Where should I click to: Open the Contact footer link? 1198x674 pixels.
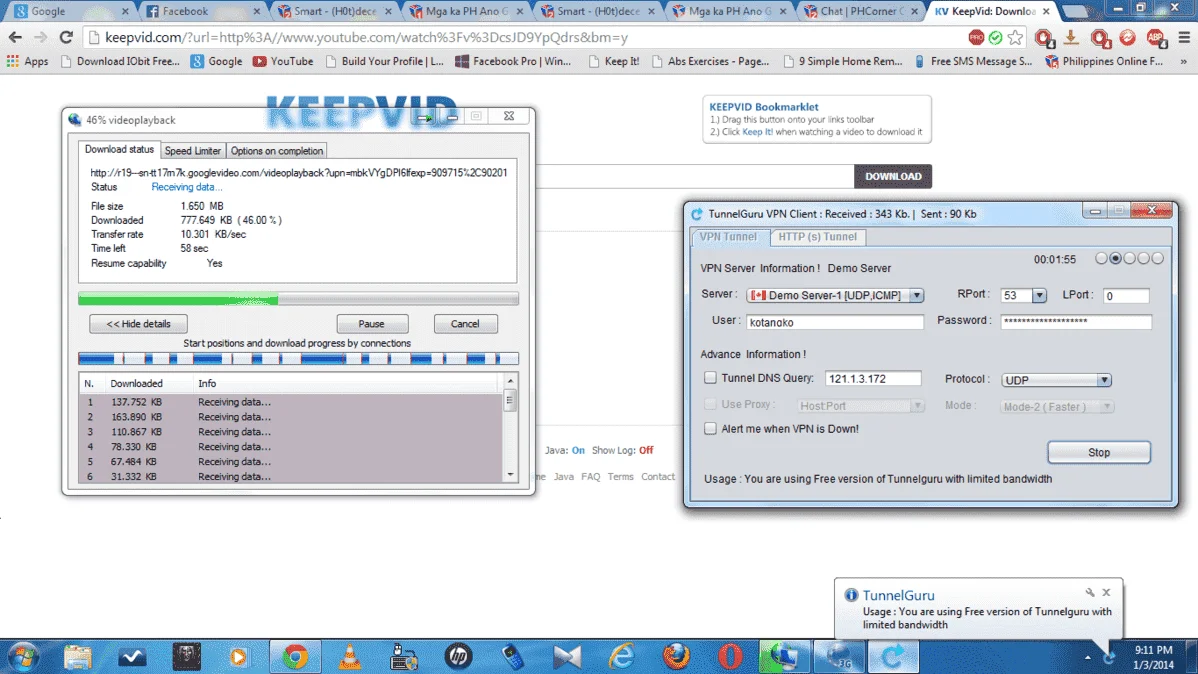click(x=658, y=477)
